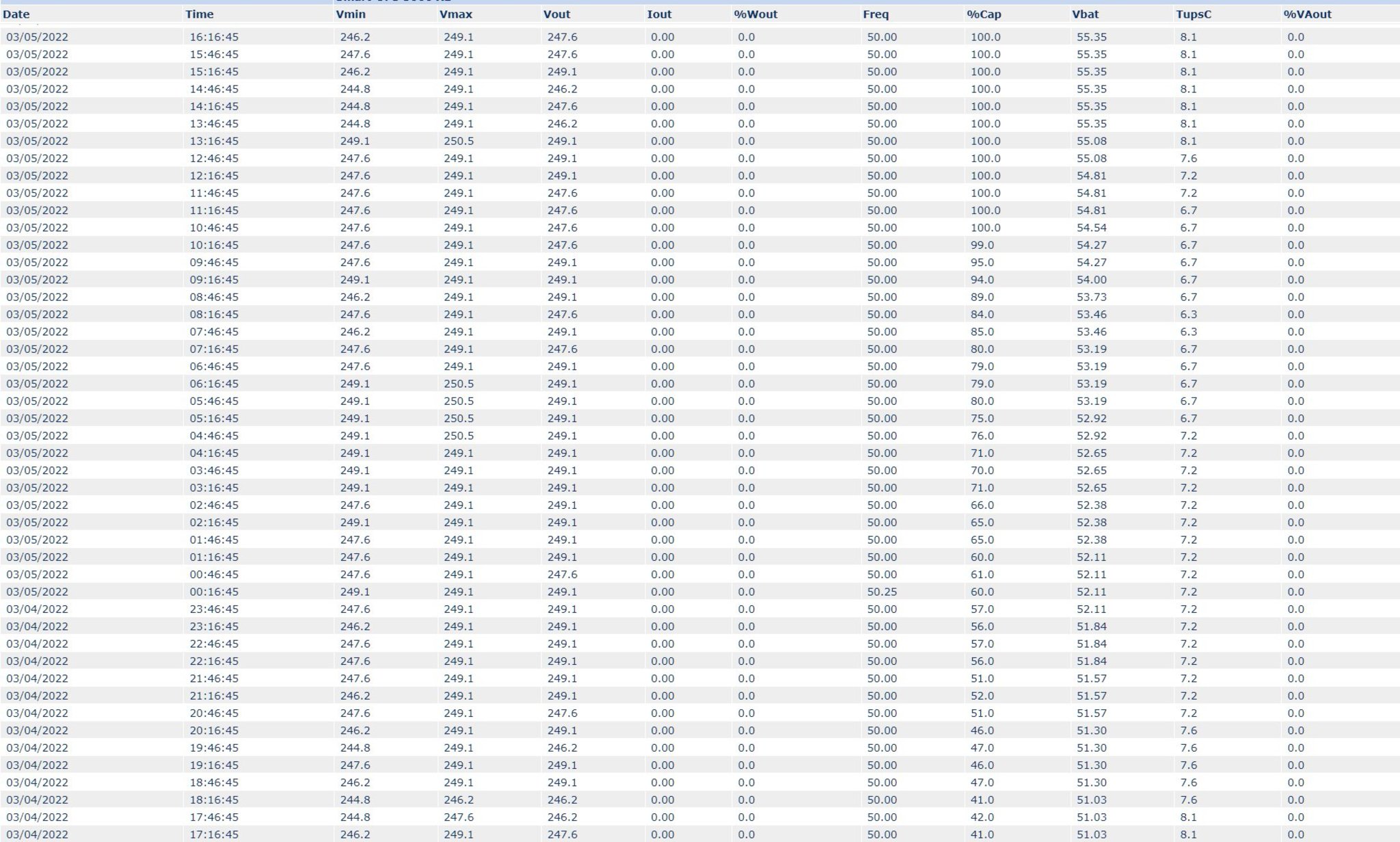1400x842 pixels.
Task: Select Vout 247.6 in the 20:46:45 row
Action: pos(563,713)
